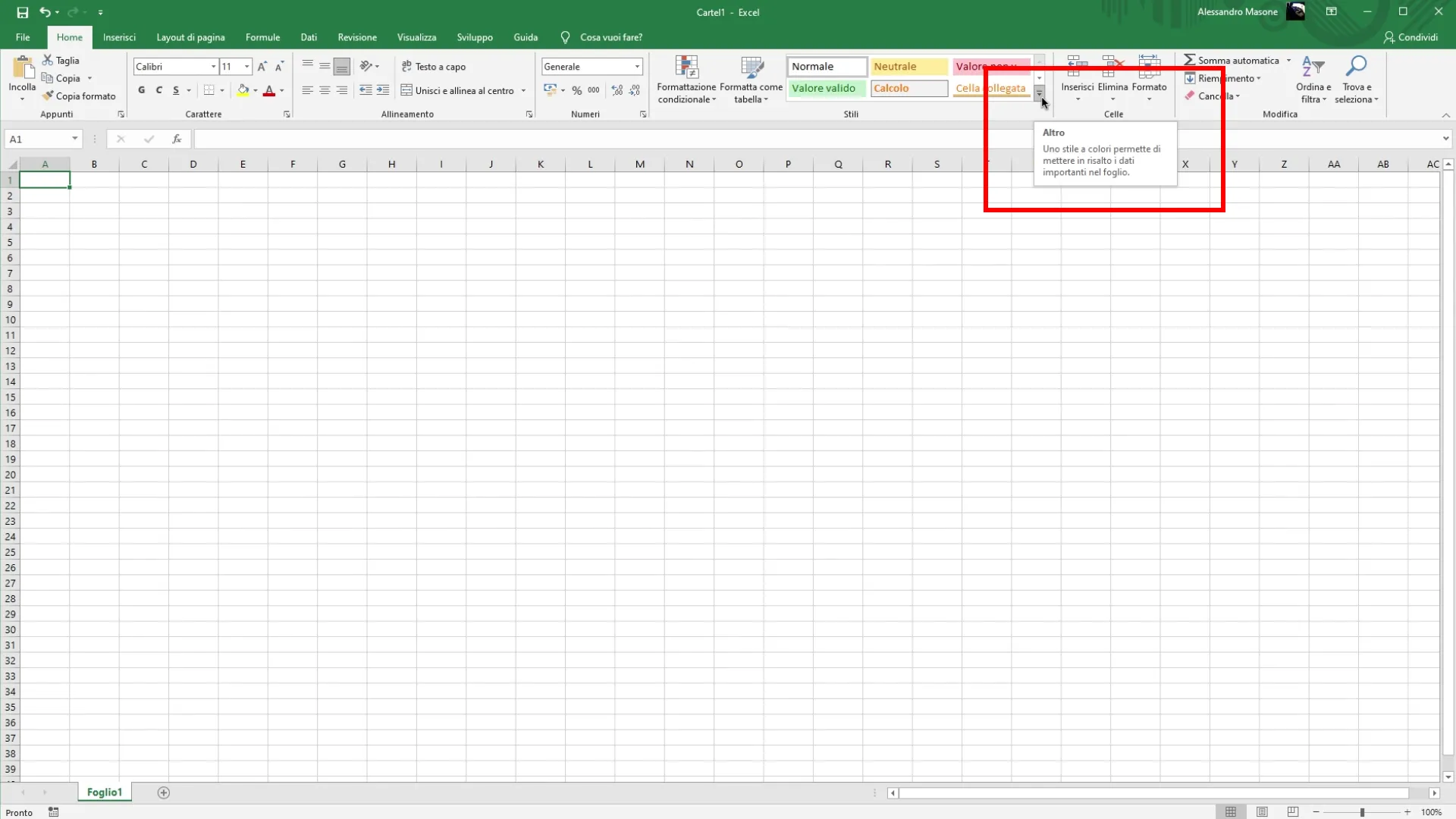Click the red font color swatch
Viewport: 1456px width, 819px height.
pyautogui.click(x=268, y=90)
